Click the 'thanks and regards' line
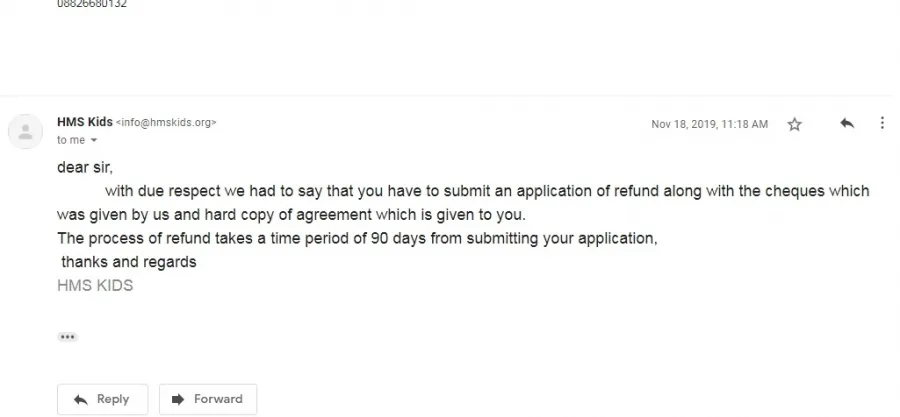This screenshot has height=417, width=900. (129, 262)
